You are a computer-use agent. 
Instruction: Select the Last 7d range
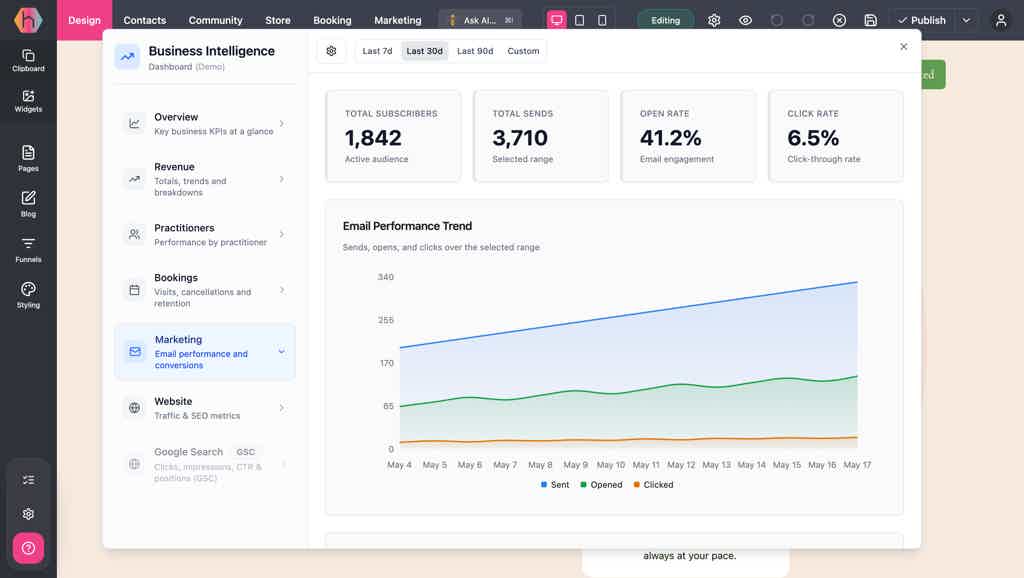[x=377, y=51]
